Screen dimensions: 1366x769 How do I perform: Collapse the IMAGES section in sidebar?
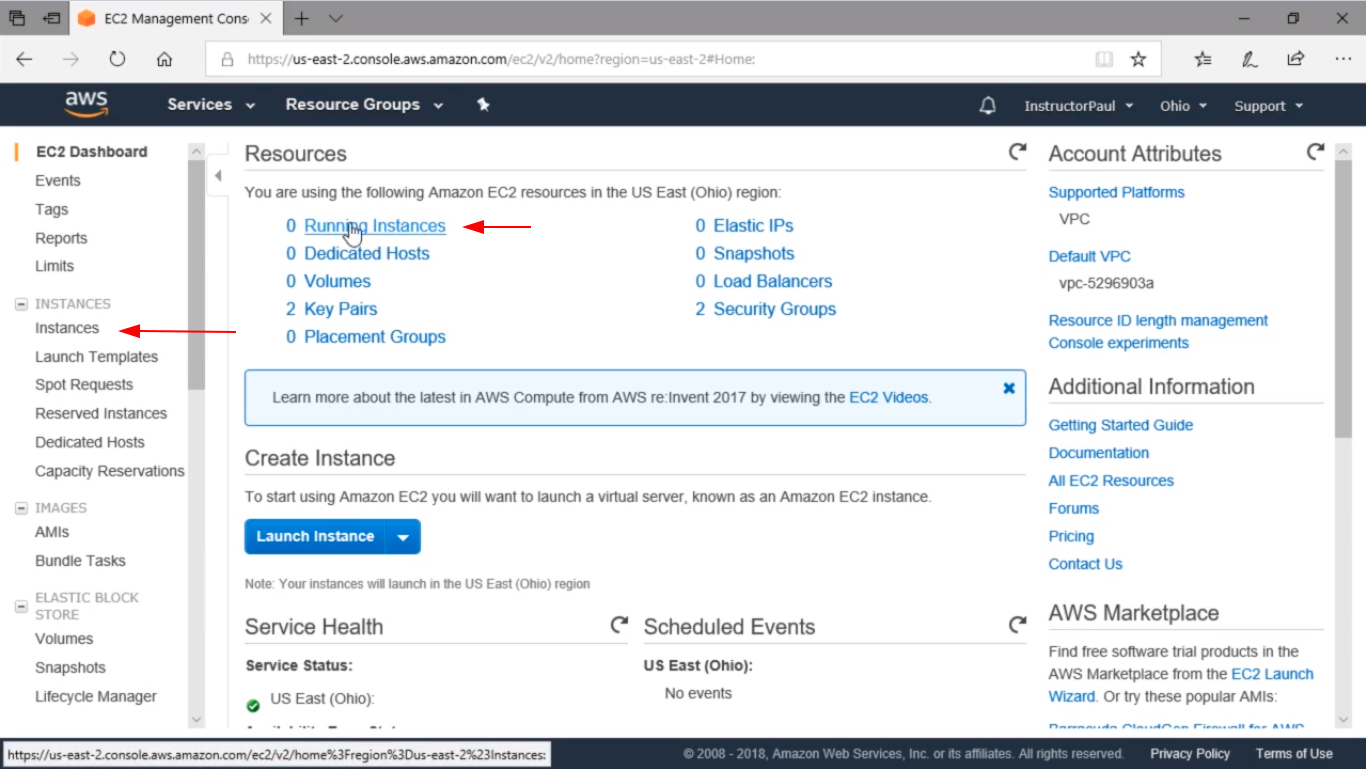click(21, 508)
